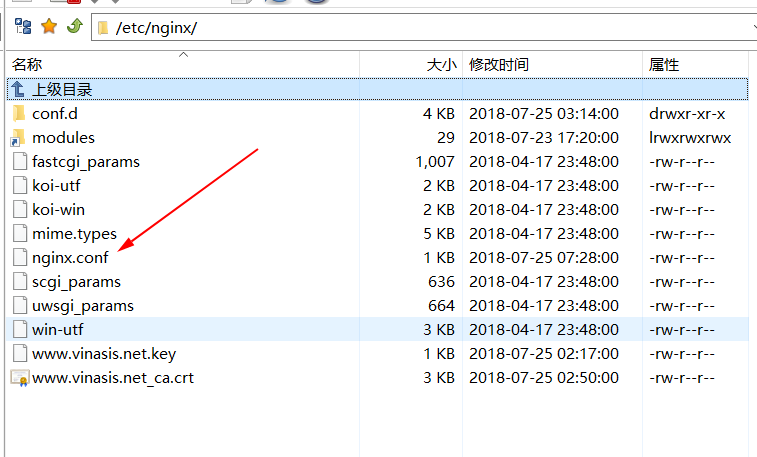Click the 664 size of uwsgi_params
Viewport: 757px width, 457px height.
(x=441, y=306)
